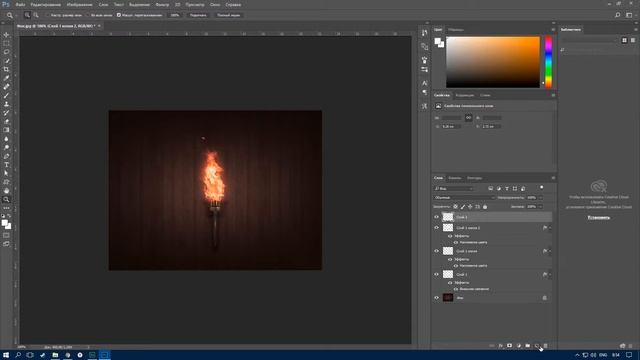Toggle layer filtering switch in Layers panel
The width and height of the screenshot is (640, 360).
(542, 187)
